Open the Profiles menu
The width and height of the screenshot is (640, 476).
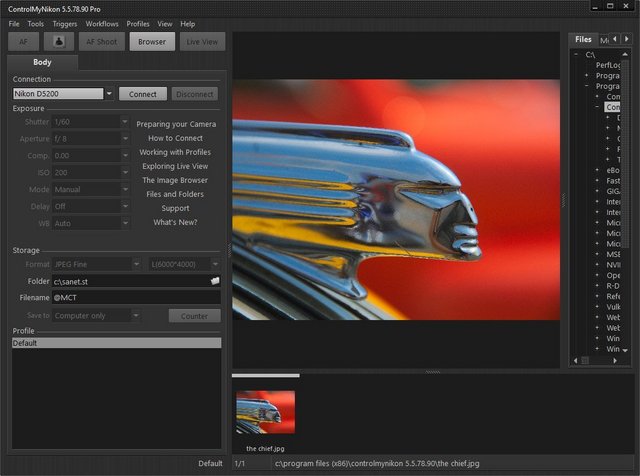[138, 24]
